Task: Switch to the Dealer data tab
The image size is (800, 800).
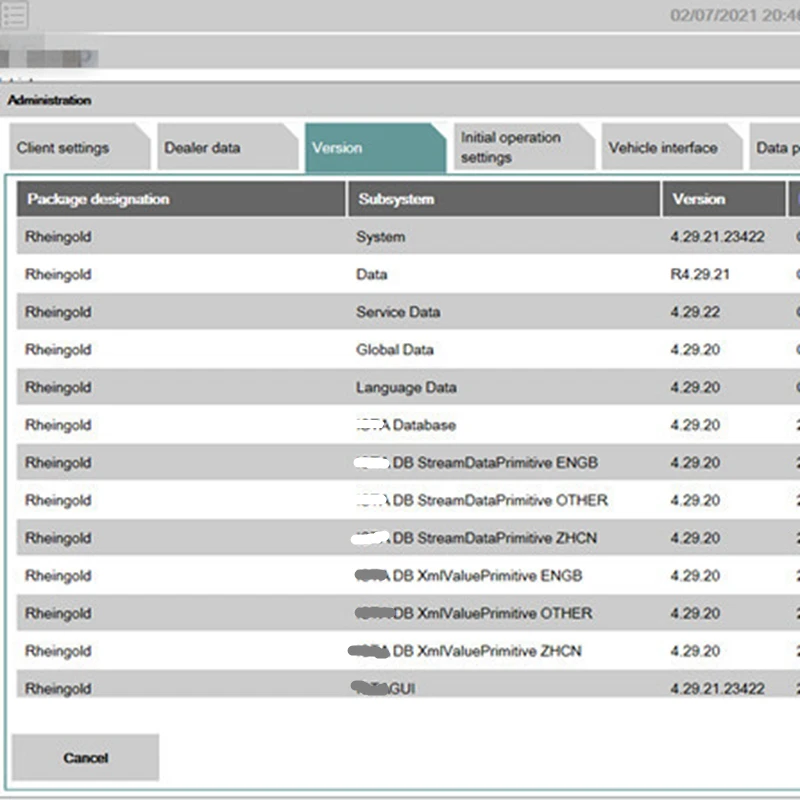Action: (228, 147)
